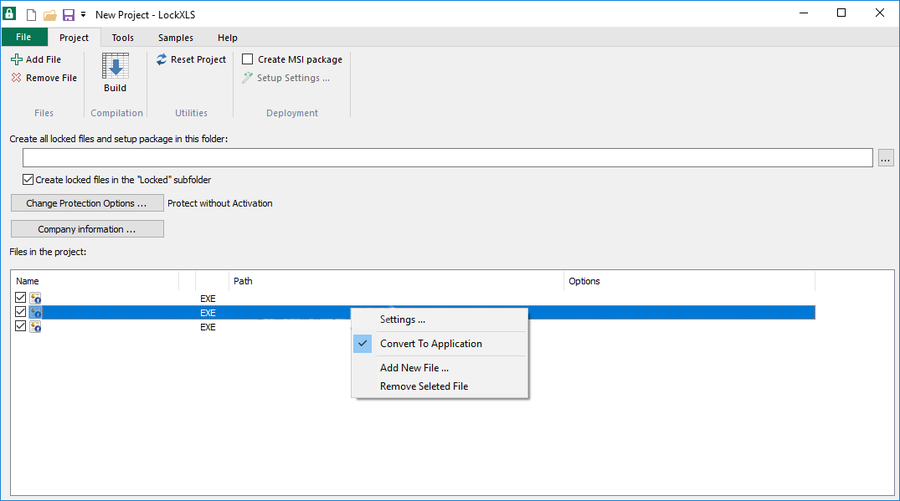Click the Build icon in Compilation group
Viewport: 900px width, 501px height.
pyautogui.click(x=115, y=68)
